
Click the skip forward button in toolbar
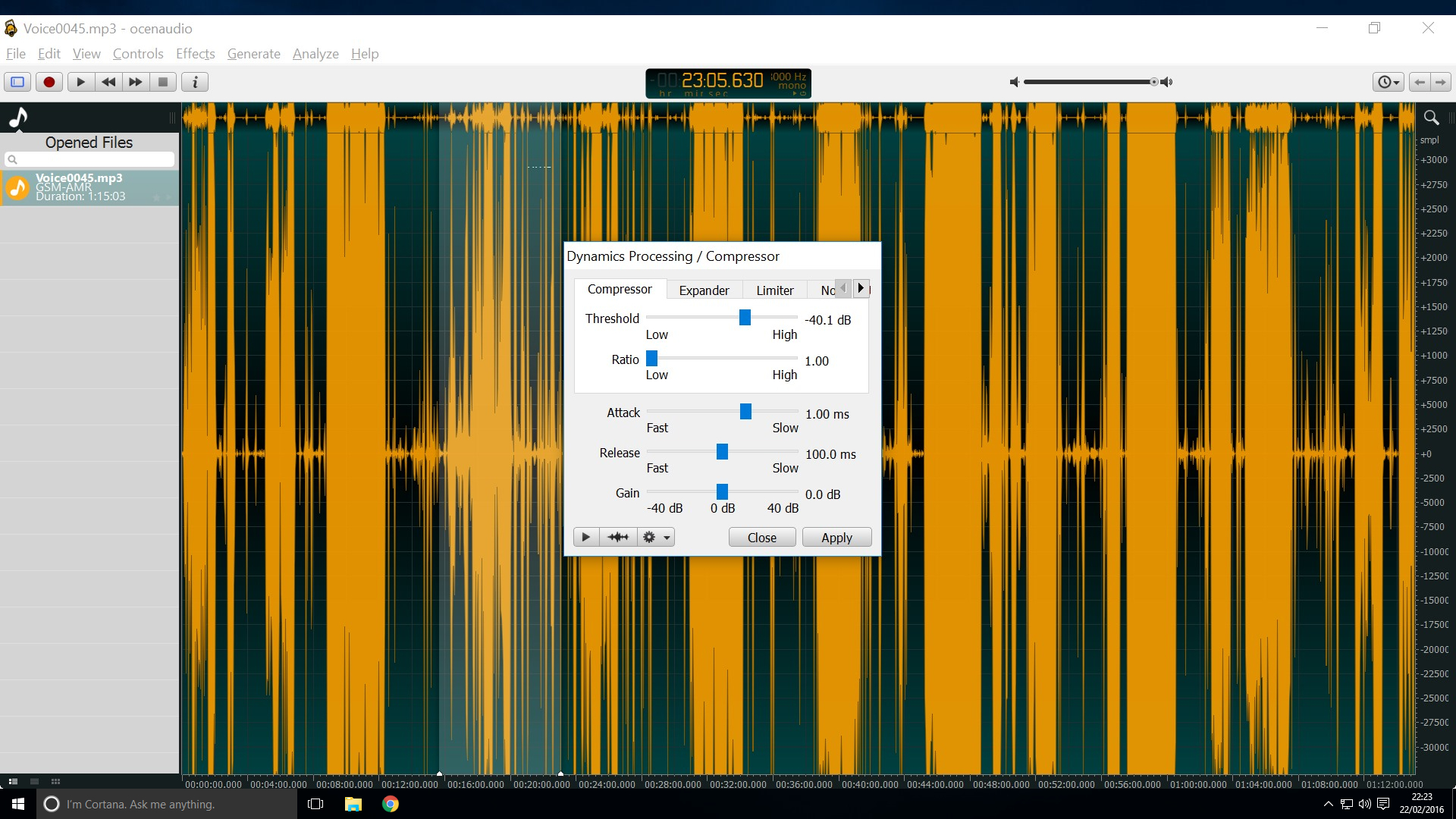[x=135, y=81]
